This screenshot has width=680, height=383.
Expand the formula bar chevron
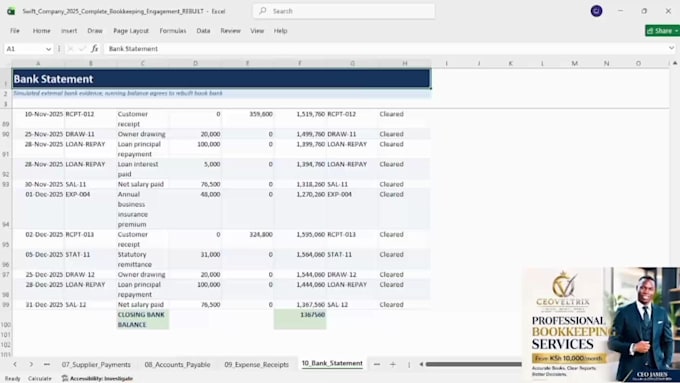[x=671, y=48]
